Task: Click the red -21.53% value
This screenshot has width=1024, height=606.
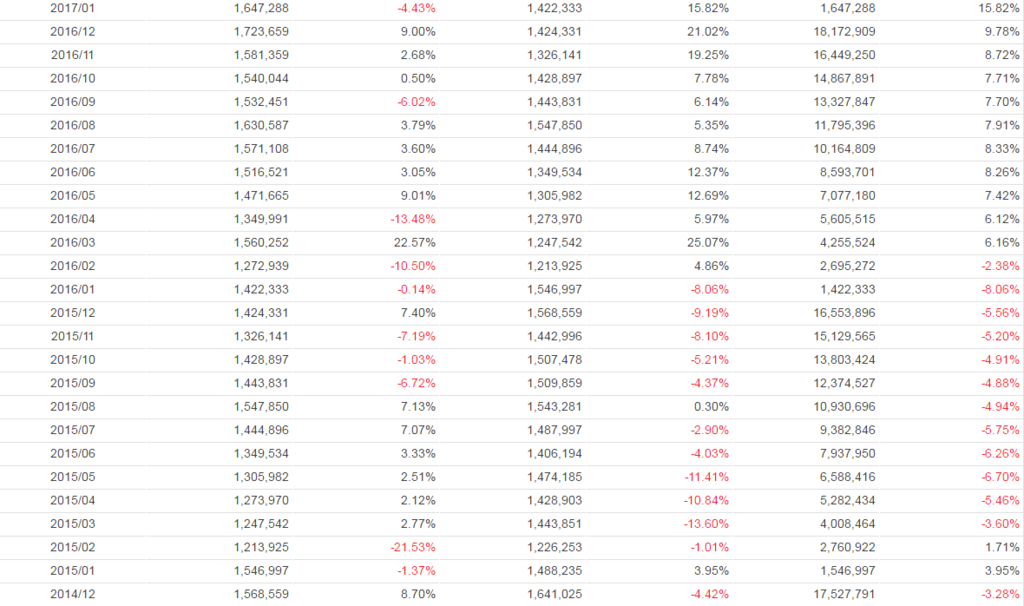Action: click(x=412, y=548)
